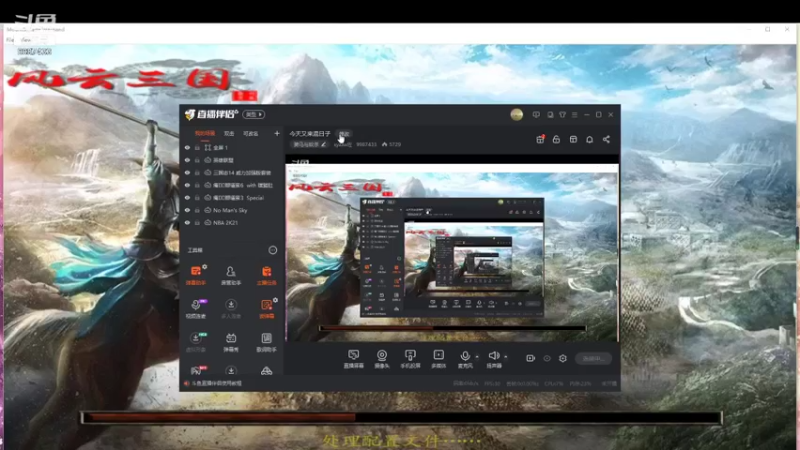The height and width of the screenshot is (450, 800).
Task: Toggle lock on the 三国志14 source row
Action: pos(197,172)
